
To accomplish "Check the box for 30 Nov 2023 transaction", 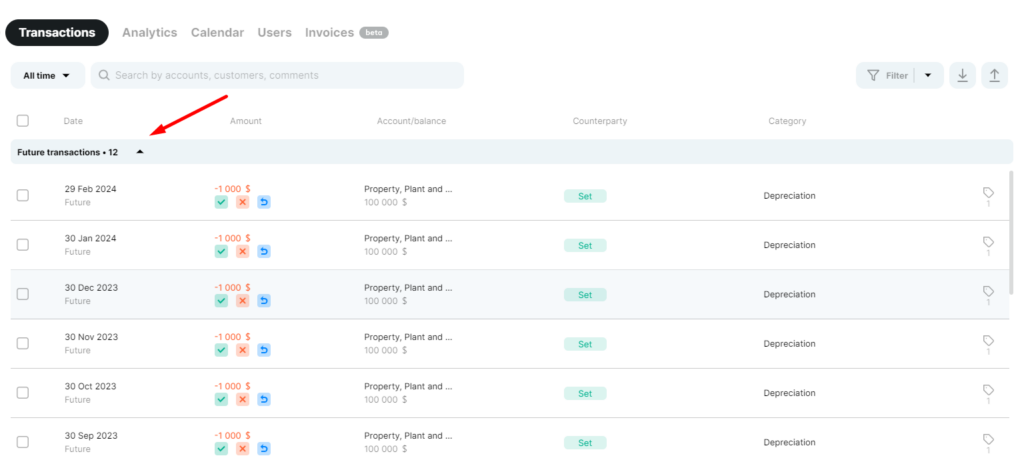I will pyautogui.click(x=23, y=343).
